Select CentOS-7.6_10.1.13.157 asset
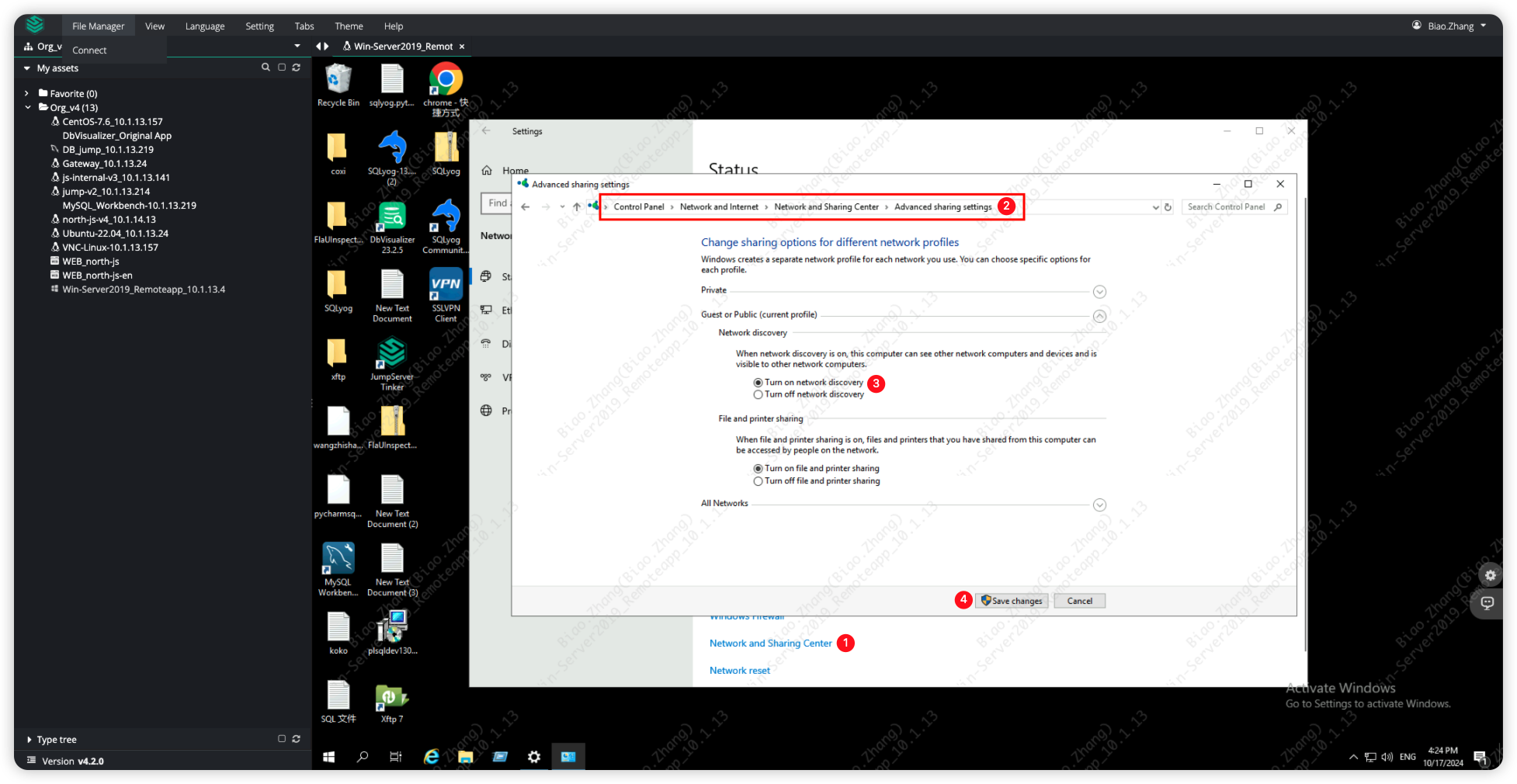Image resolution: width=1517 pixels, height=784 pixels. pos(113,122)
